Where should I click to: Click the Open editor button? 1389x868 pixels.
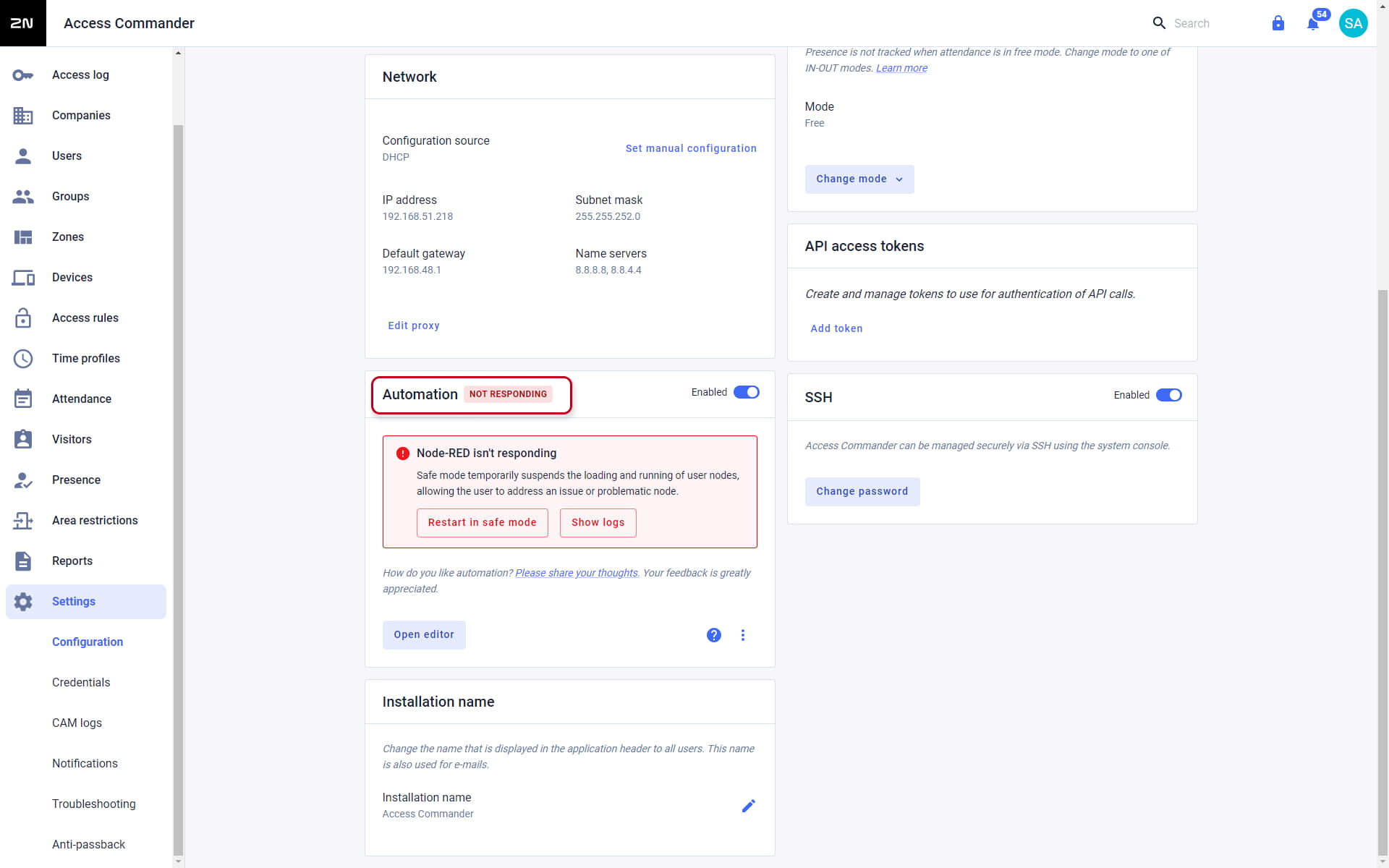click(x=424, y=635)
